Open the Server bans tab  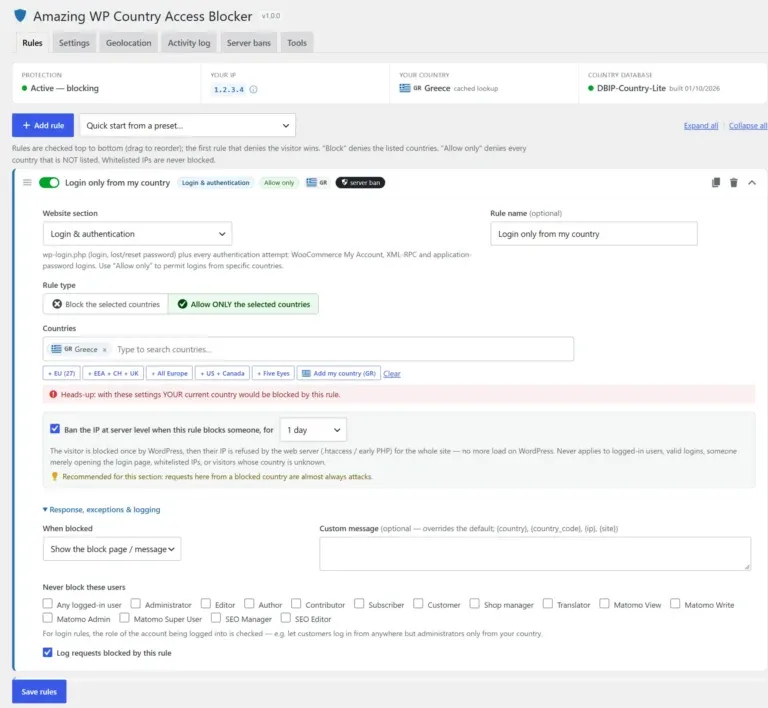click(x=249, y=43)
